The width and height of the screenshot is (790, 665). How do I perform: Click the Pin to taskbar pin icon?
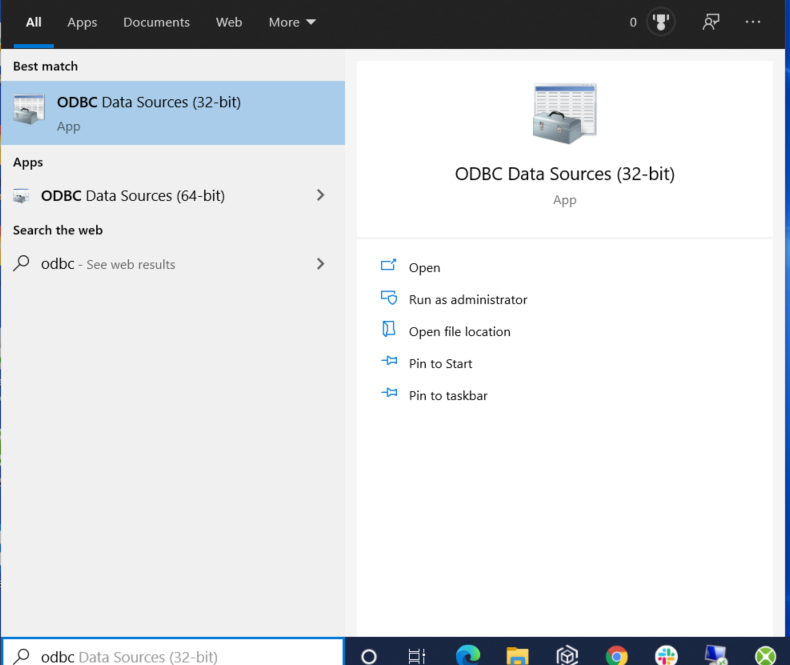pos(389,392)
